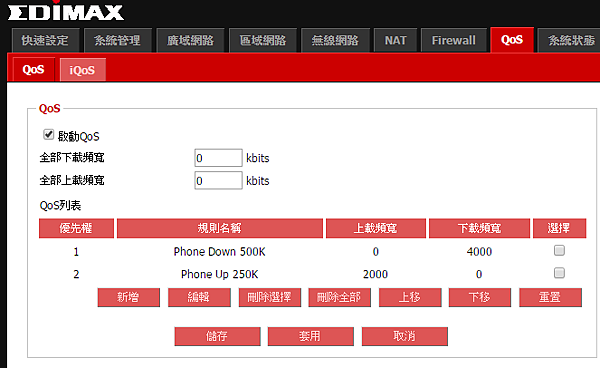600x368 pixels.
Task: Click the 編輯 button
Action: click(x=199, y=298)
